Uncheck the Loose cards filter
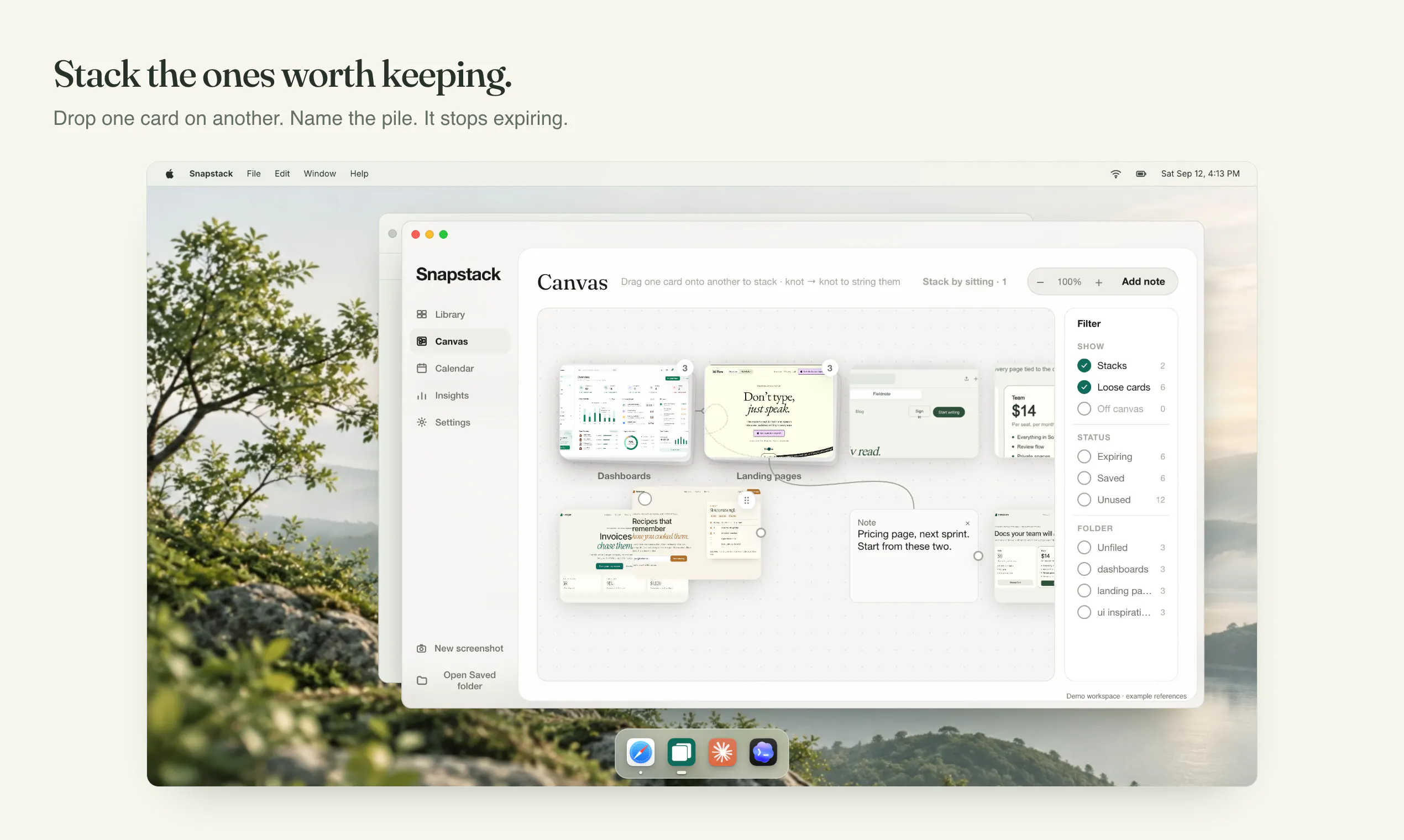Image resolution: width=1404 pixels, height=840 pixels. [x=1083, y=387]
